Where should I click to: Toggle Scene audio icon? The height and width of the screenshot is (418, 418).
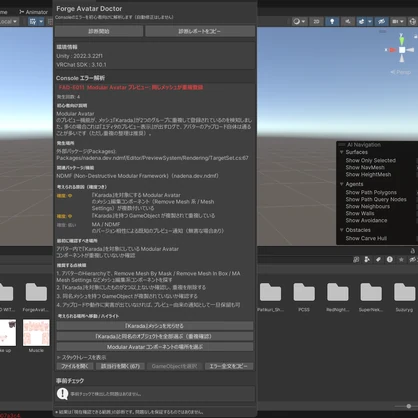click(x=348, y=22)
